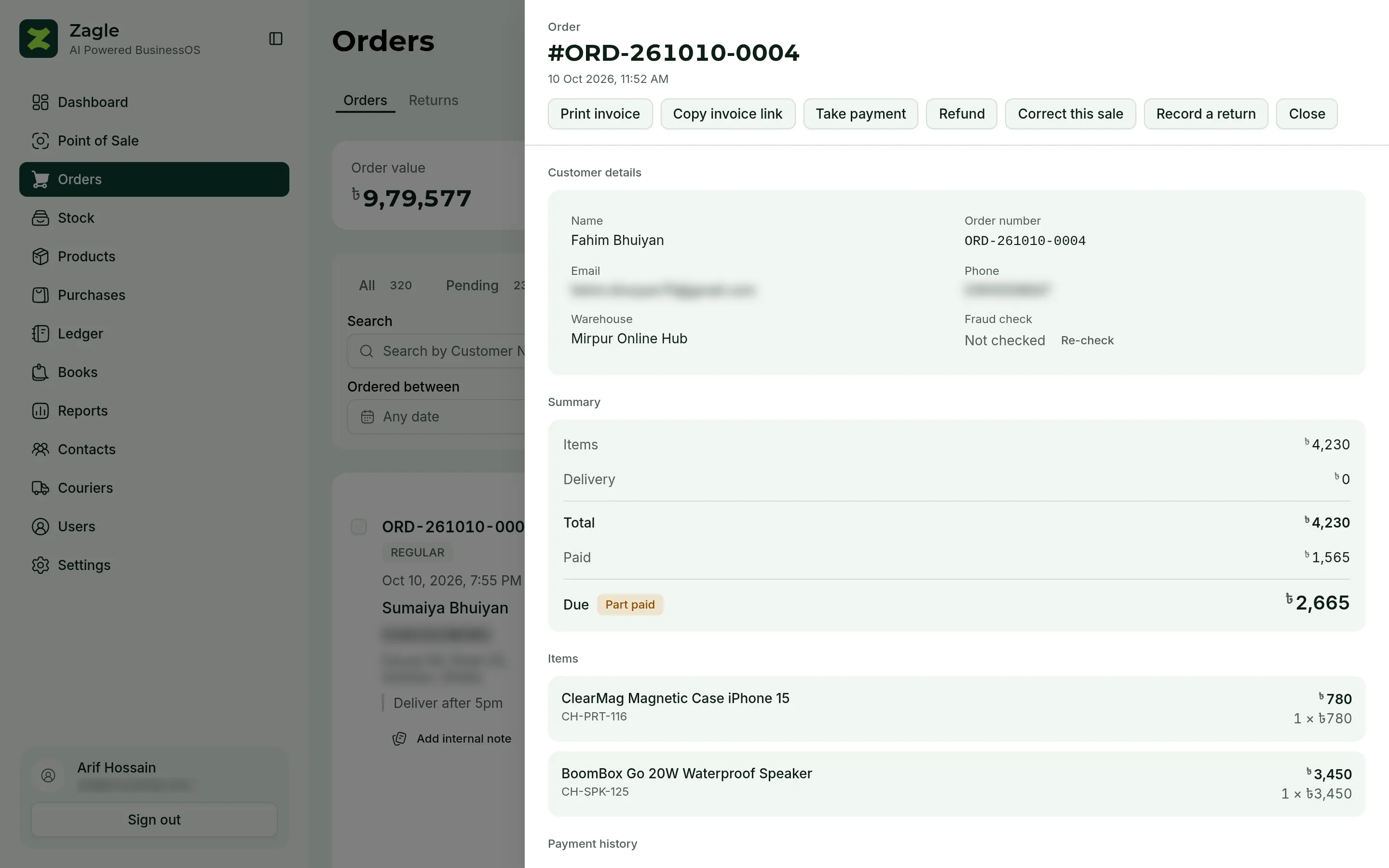Click the search magnifier icon

click(x=367, y=352)
